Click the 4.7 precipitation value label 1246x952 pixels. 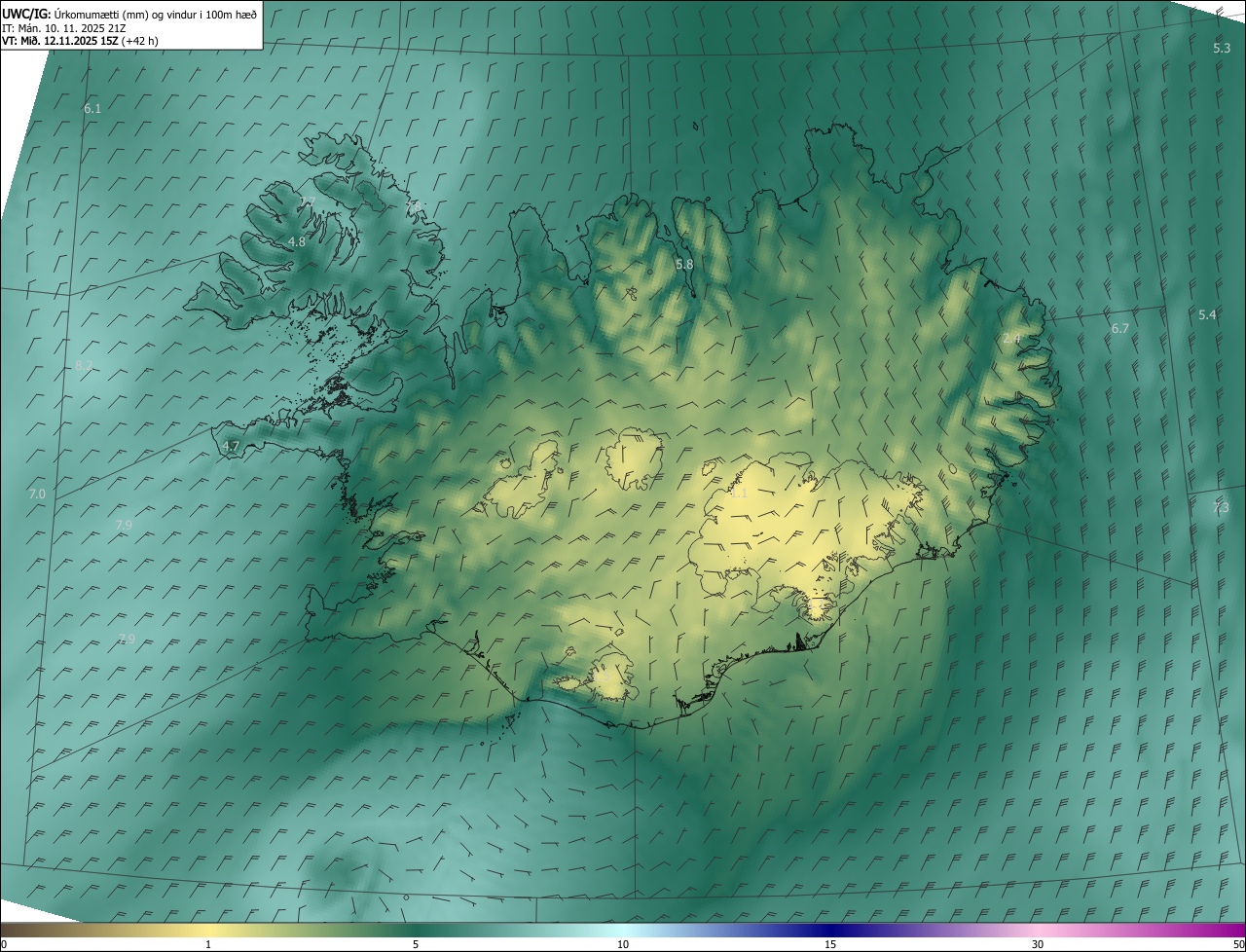[231, 447]
